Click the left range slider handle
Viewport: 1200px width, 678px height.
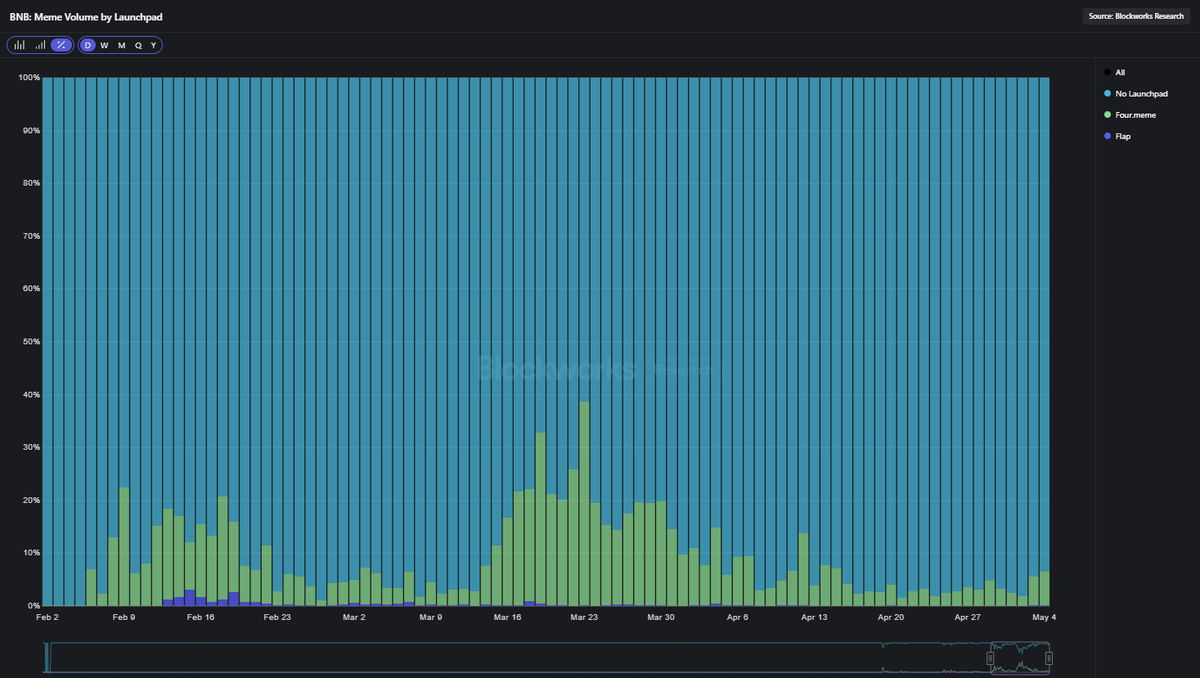(x=990, y=658)
